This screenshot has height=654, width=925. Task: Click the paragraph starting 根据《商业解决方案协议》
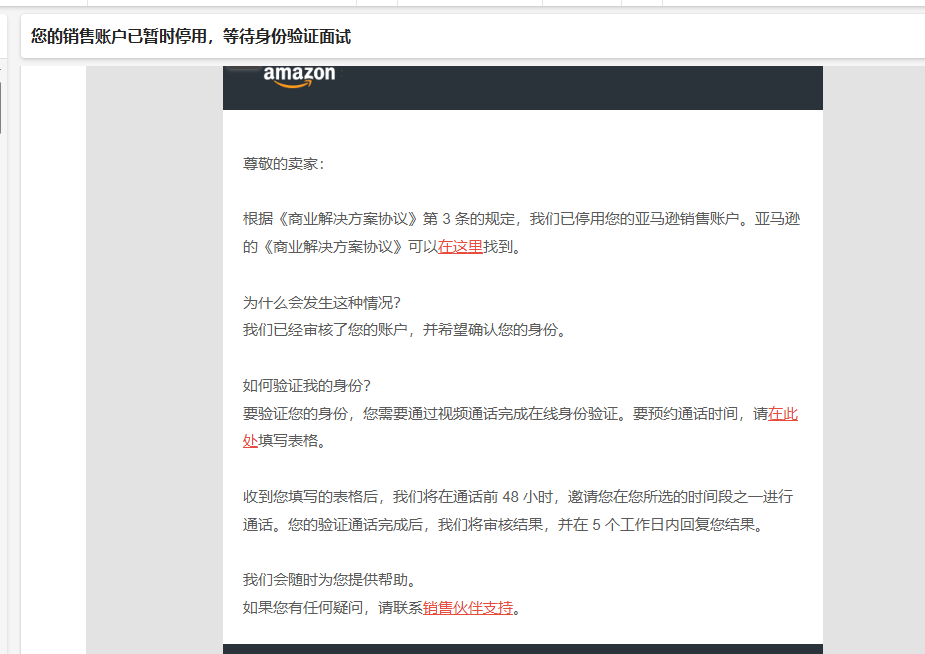(521, 233)
